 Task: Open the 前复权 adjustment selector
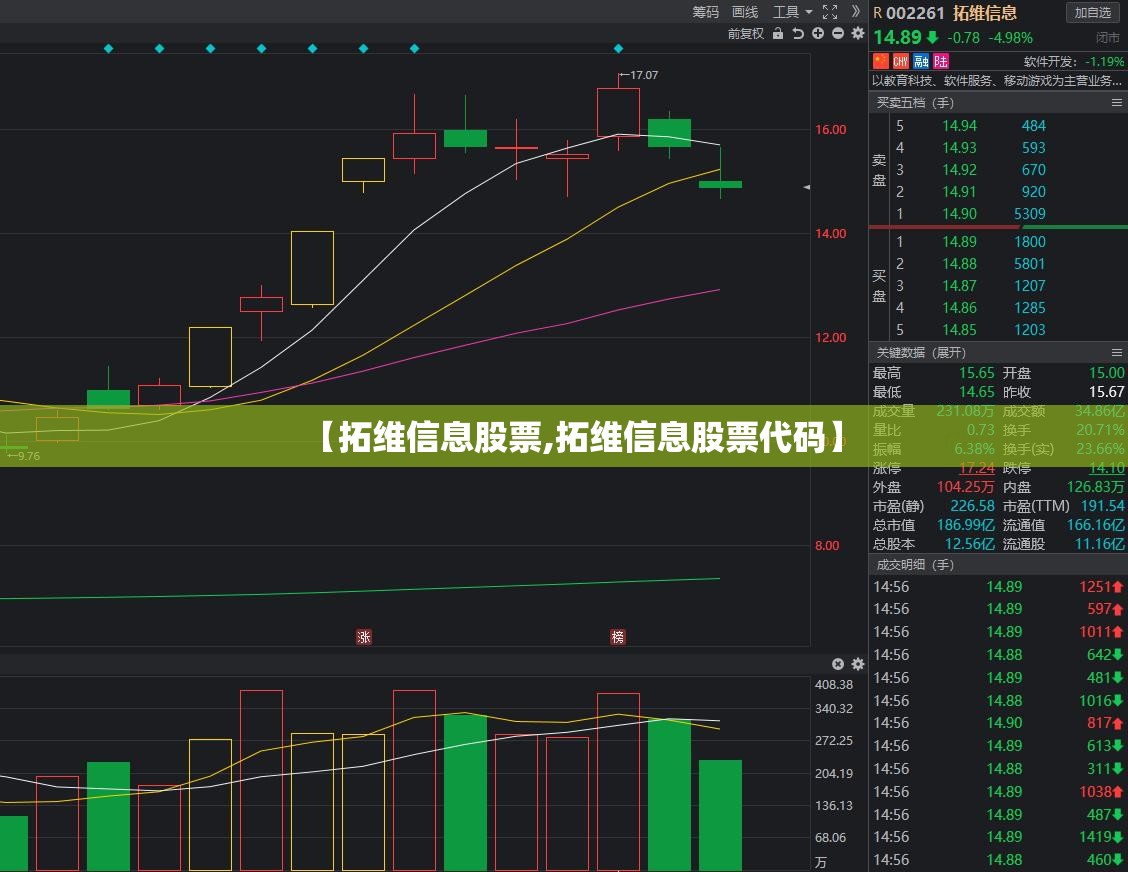coord(745,33)
